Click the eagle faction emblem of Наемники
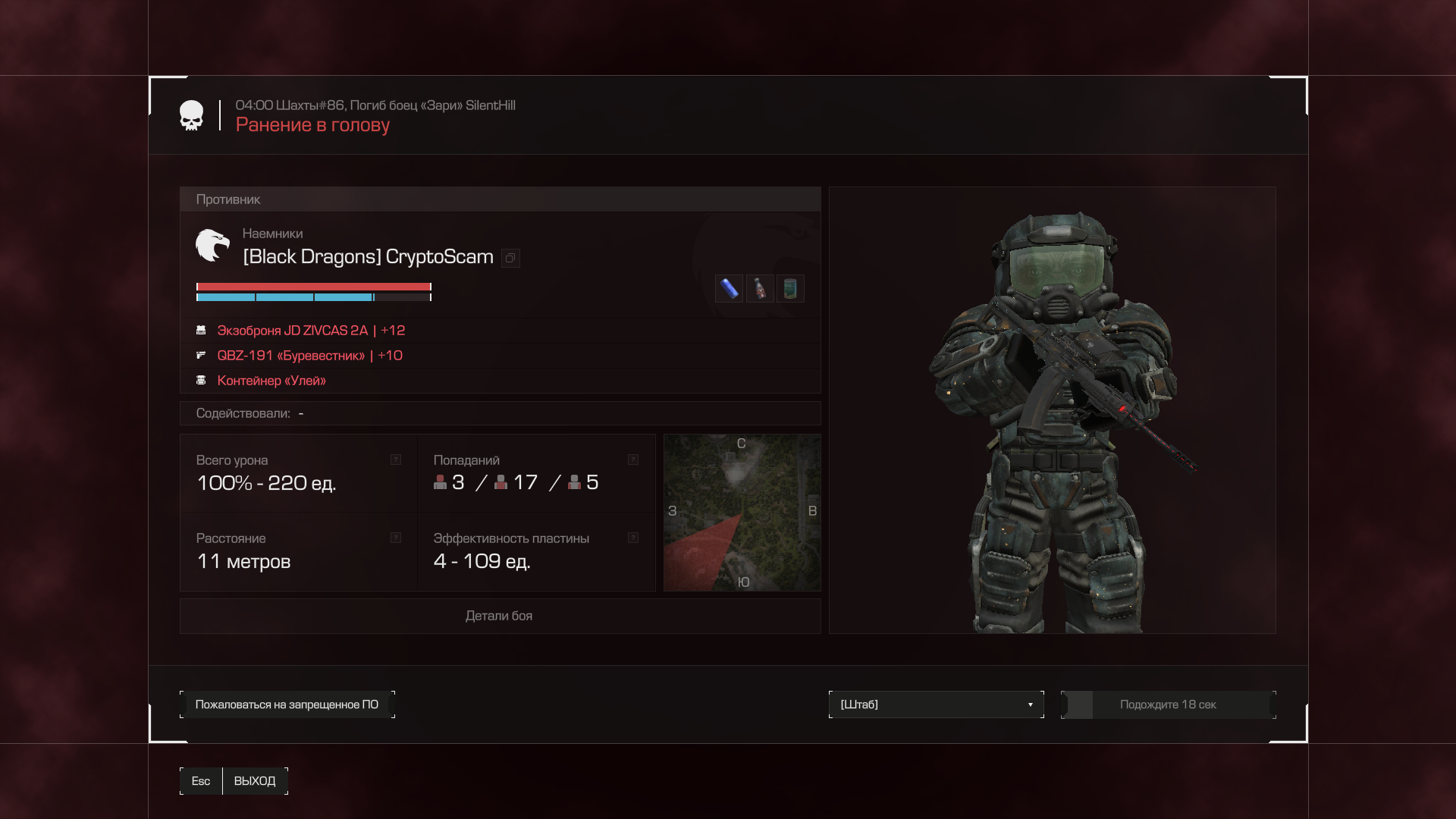This screenshot has height=819, width=1456. tap(212, 245)
